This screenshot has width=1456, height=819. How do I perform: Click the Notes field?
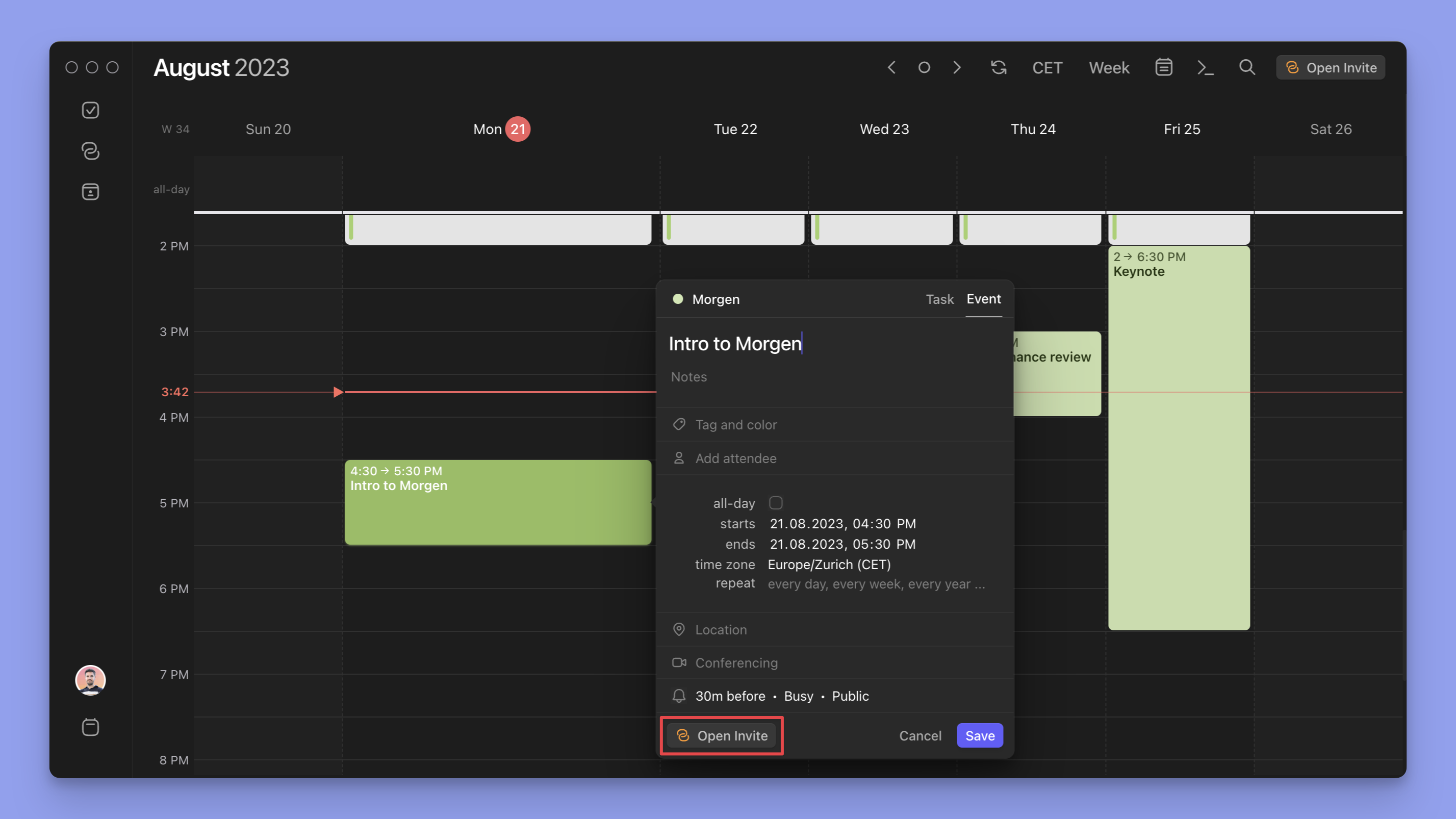coord(835,377)
